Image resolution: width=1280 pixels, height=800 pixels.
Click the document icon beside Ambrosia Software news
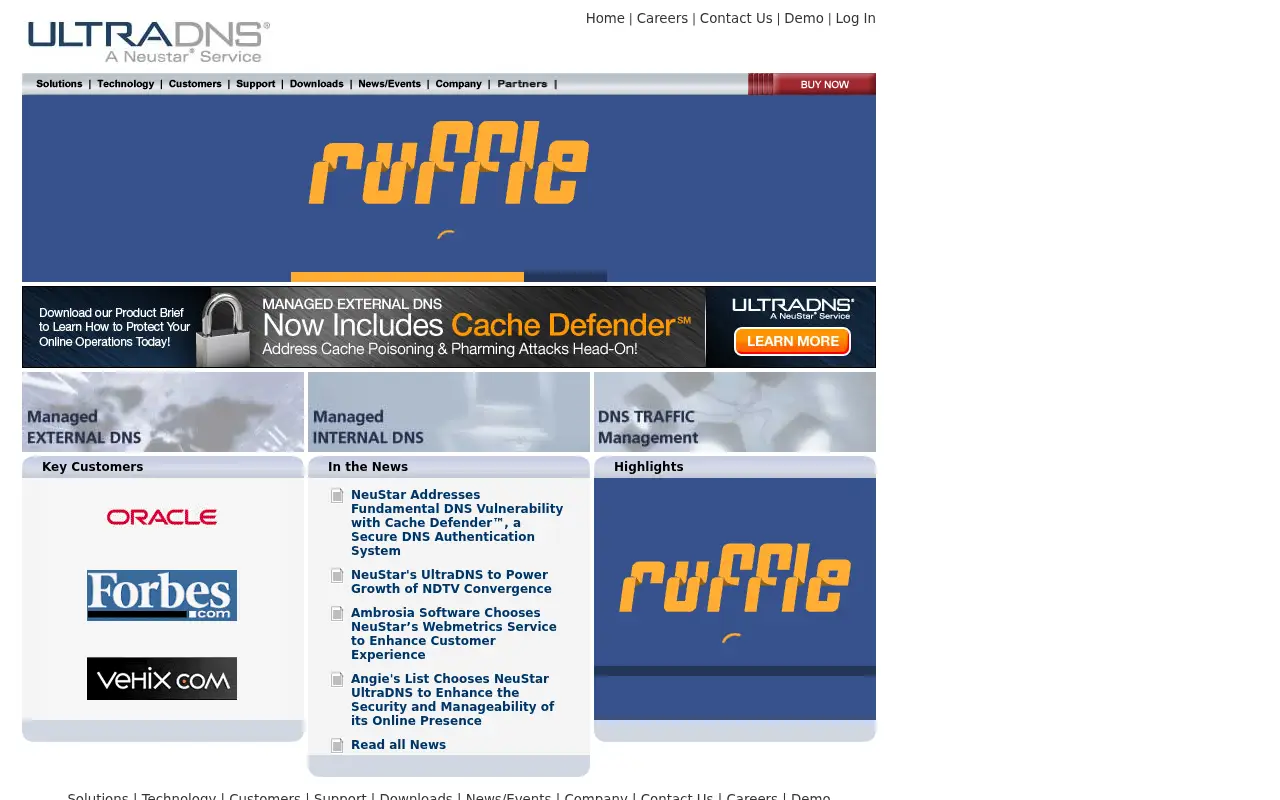click(337, 614)
